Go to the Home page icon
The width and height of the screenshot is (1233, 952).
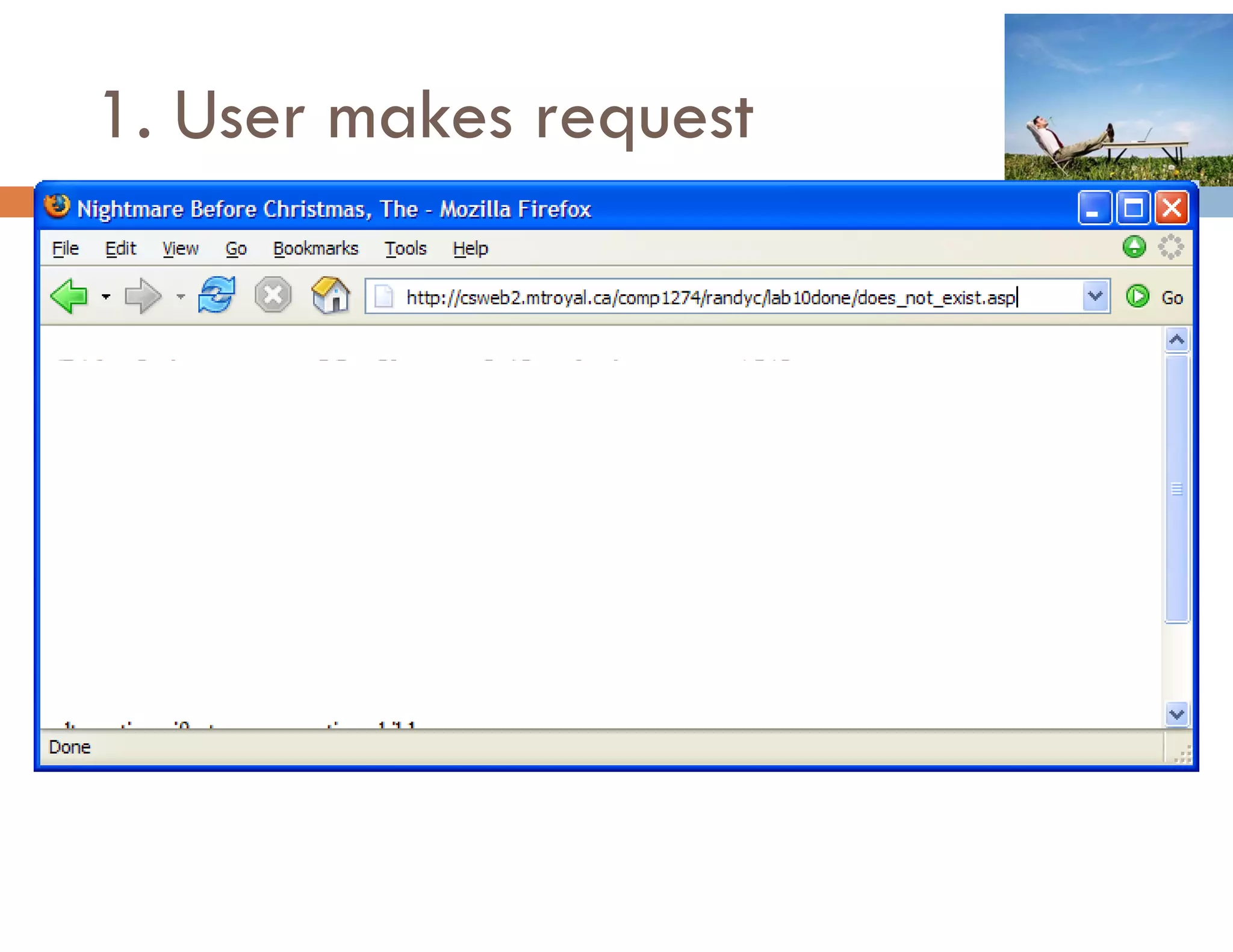point(331,295)
